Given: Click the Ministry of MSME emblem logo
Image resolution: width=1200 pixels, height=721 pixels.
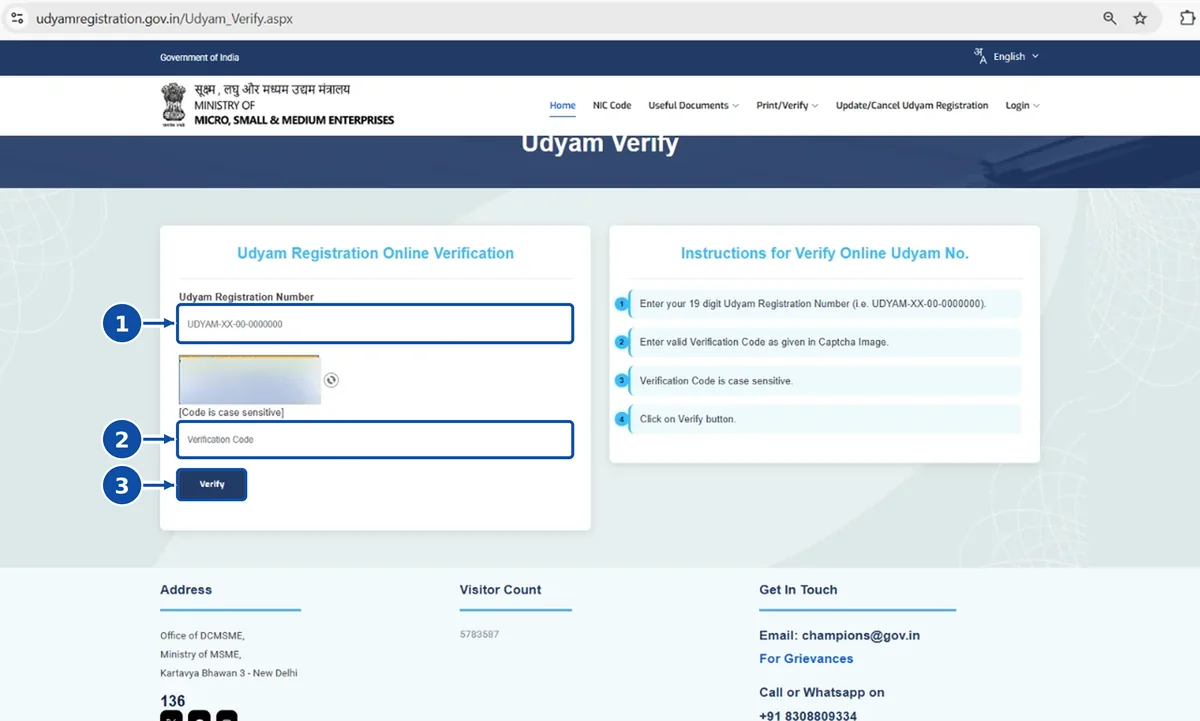Looking at the screenshot, I should [x=174, y=105].
